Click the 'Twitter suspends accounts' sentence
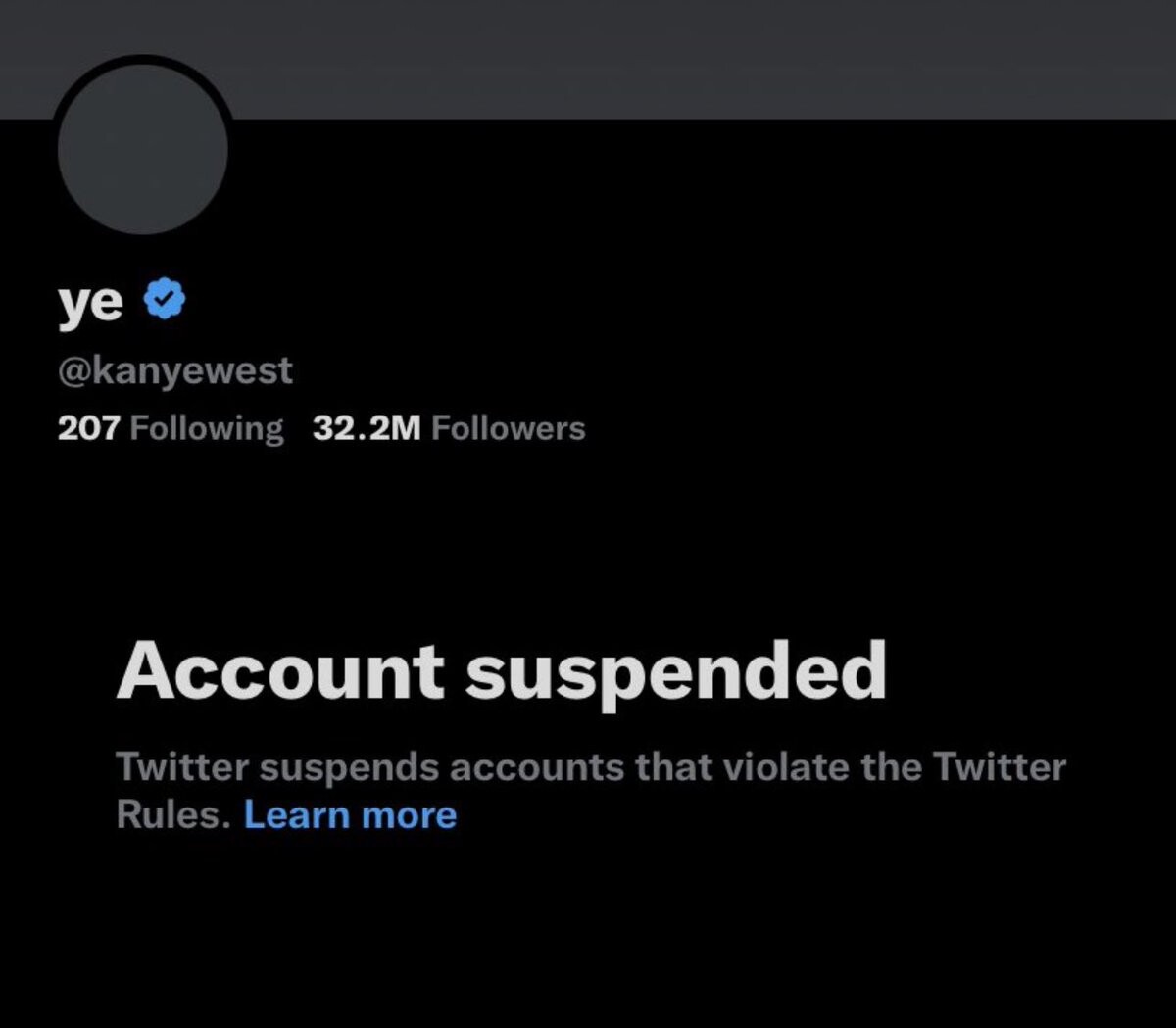The height and width of the screenshot is (1028, 1176). [591, 790]
